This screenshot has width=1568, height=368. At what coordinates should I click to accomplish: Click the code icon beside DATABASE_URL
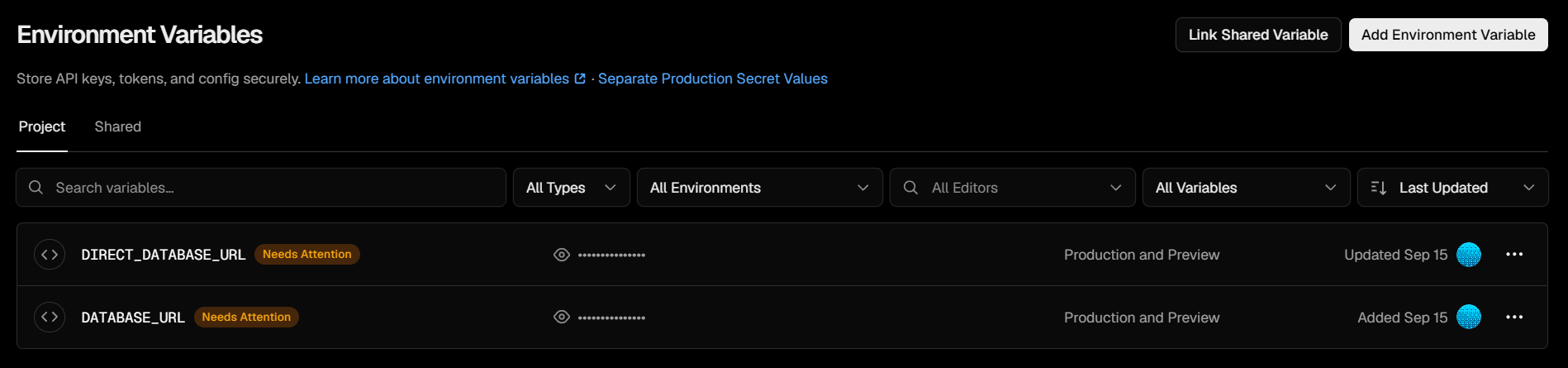pyautogui.click(x=50, y=318)
